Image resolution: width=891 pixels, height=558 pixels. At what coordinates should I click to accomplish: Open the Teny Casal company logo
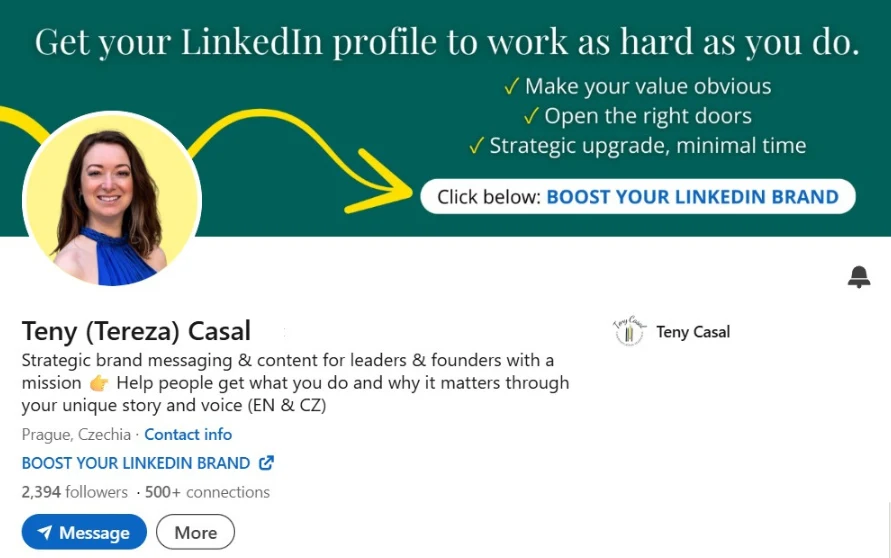(x=628, y=332)
